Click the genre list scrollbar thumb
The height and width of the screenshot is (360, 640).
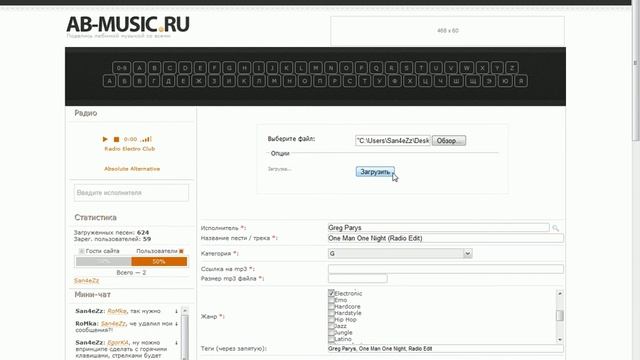pyautogui.click(x=560, y=316)
